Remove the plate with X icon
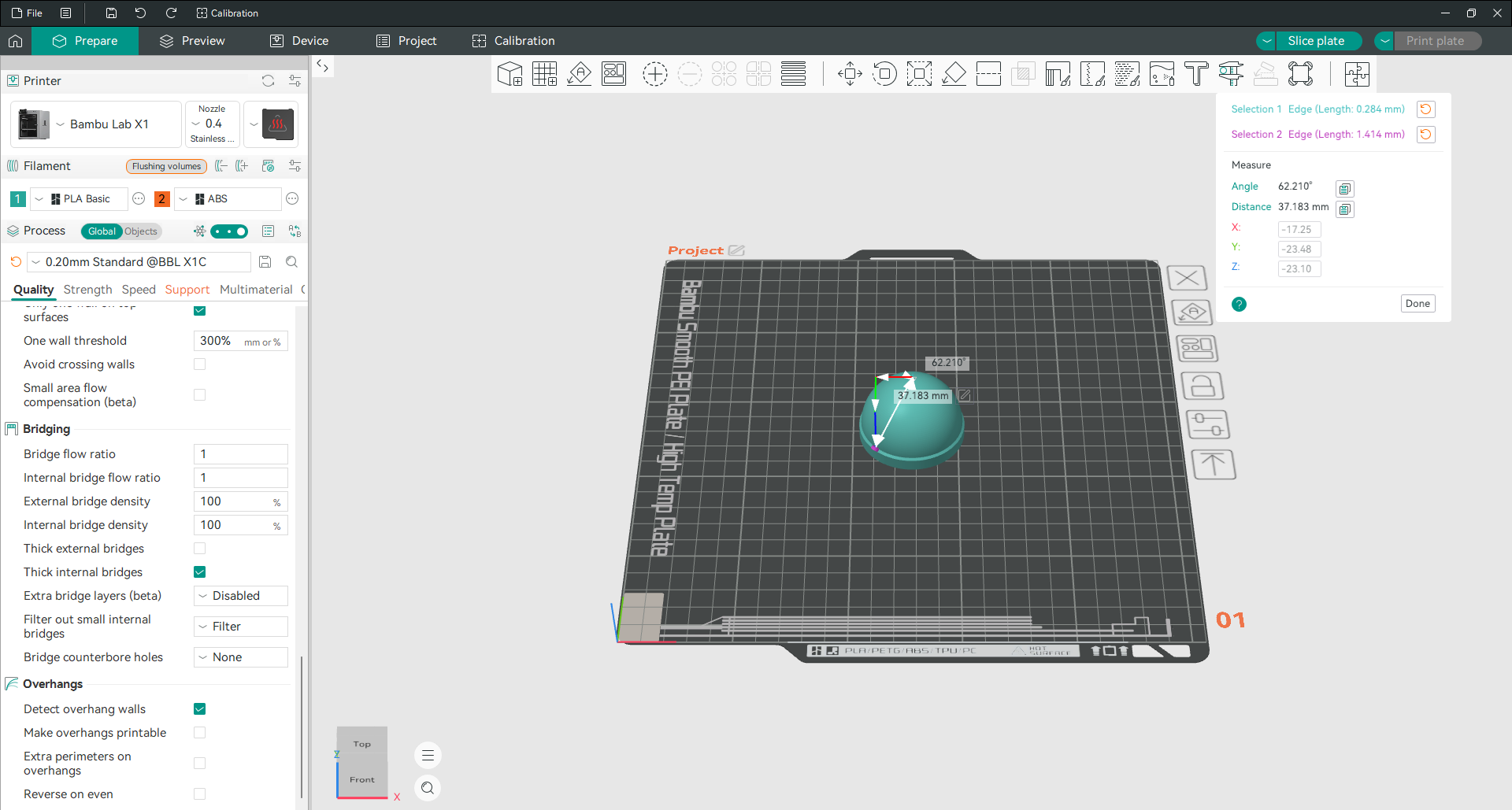This screenshot has height=810, width=1512. (1187, 278)
